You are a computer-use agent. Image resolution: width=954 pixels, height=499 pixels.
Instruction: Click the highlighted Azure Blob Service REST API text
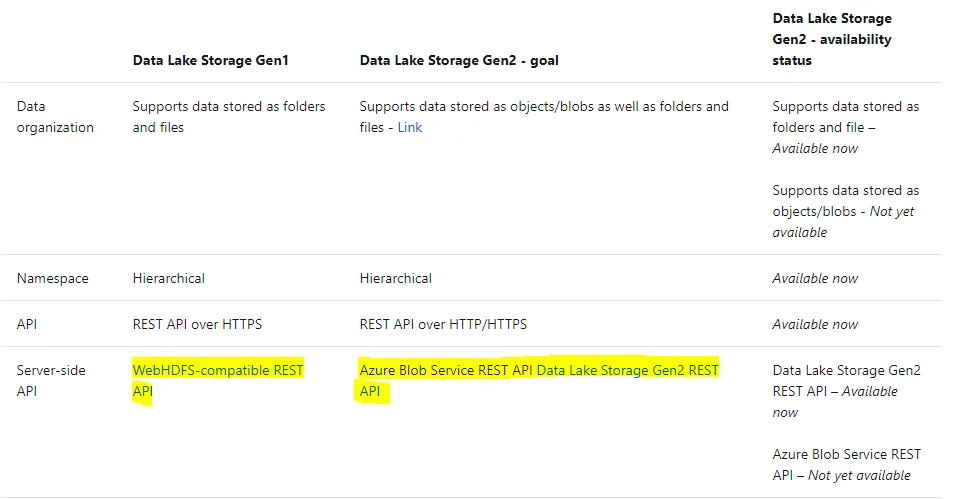445,371
